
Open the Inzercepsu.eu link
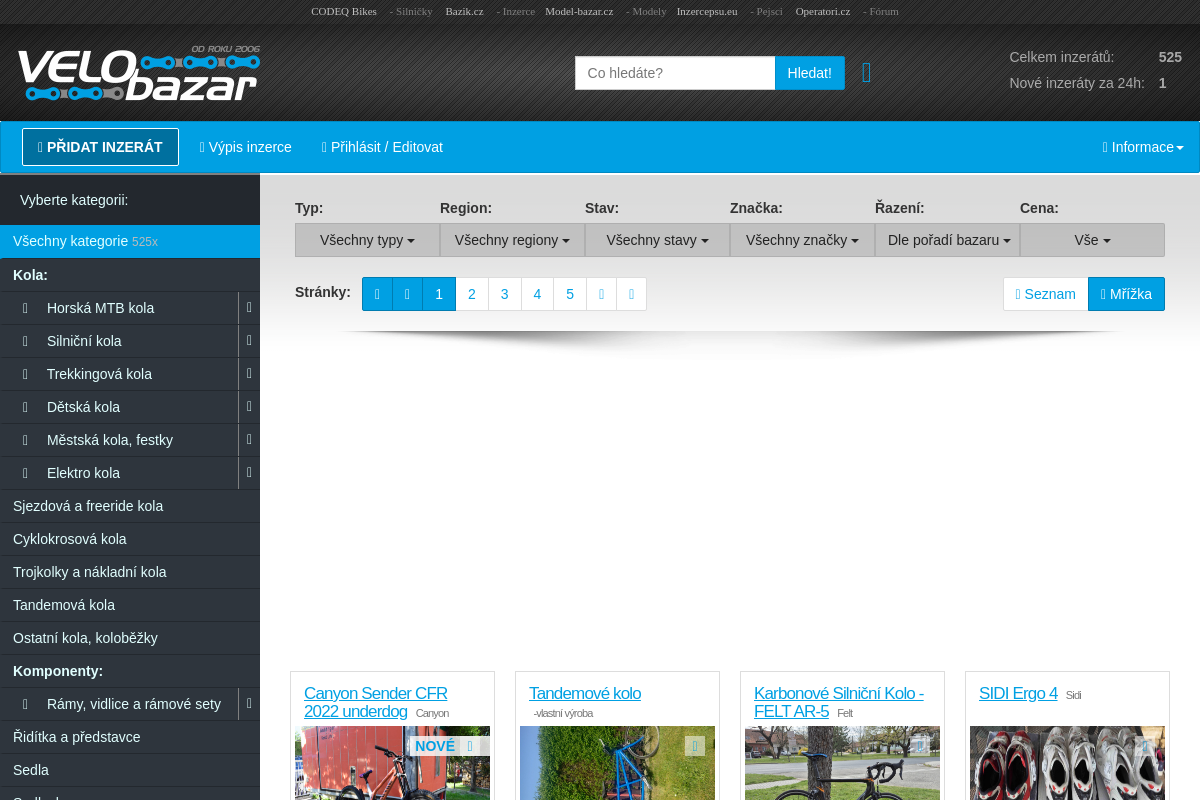(707, 11)
